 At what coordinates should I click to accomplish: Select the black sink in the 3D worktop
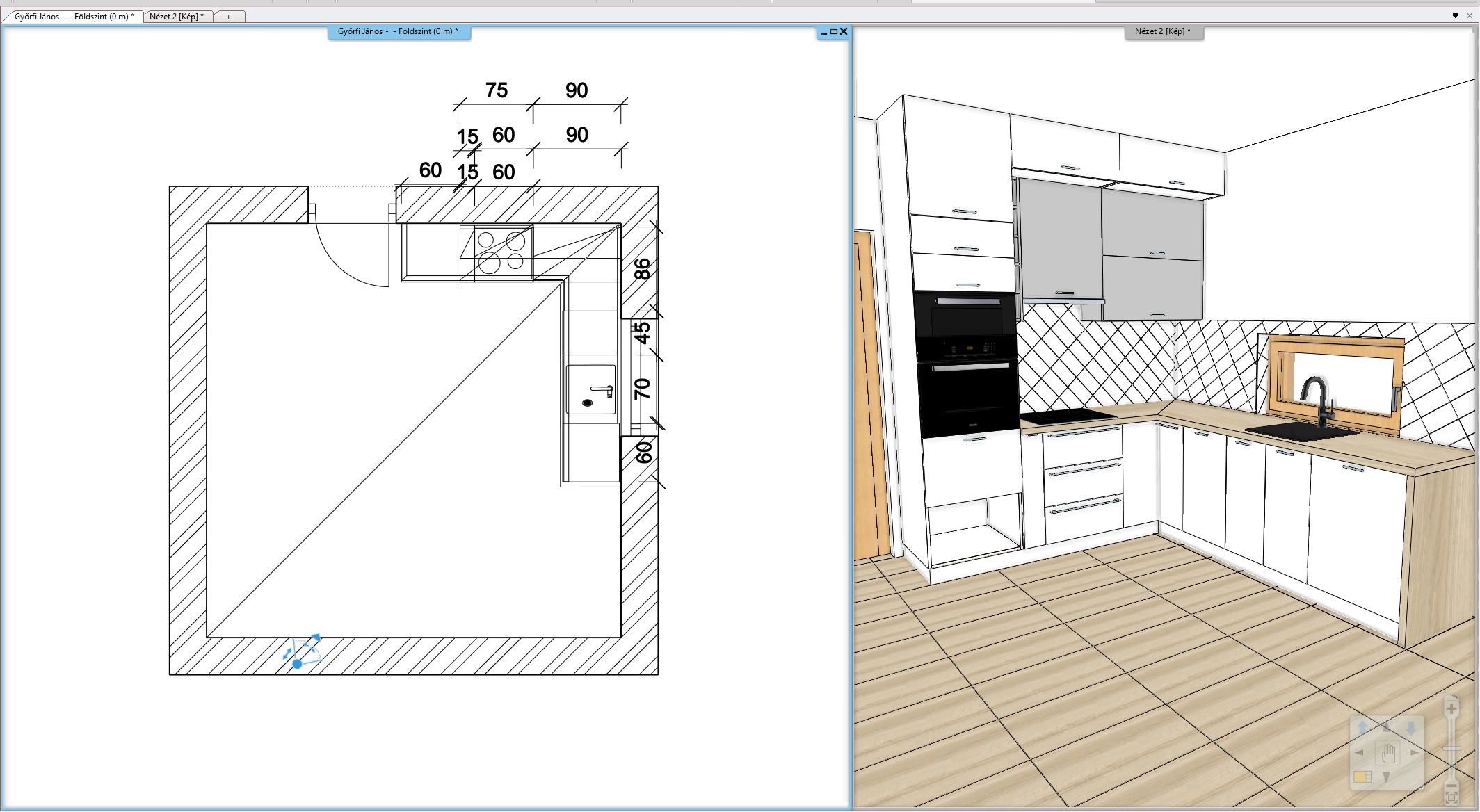(x=1301, y=431)
